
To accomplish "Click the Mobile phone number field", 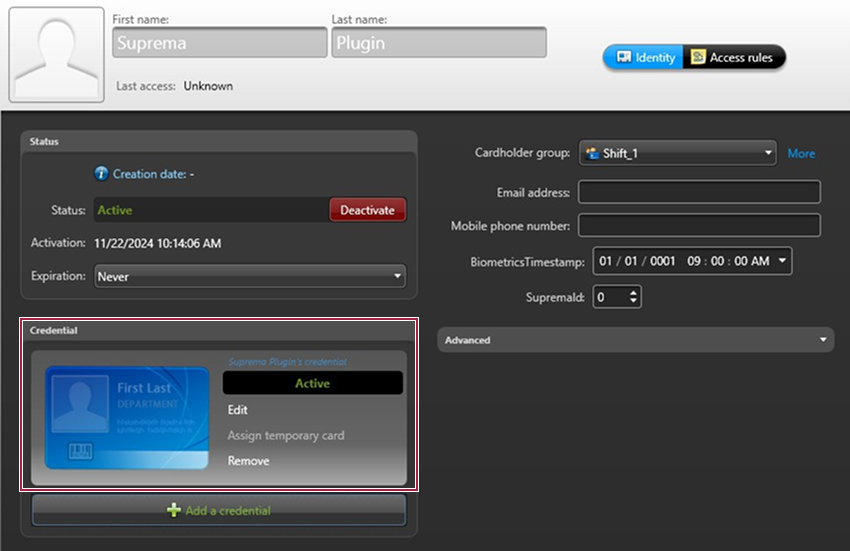I will (x=699, y=226).
